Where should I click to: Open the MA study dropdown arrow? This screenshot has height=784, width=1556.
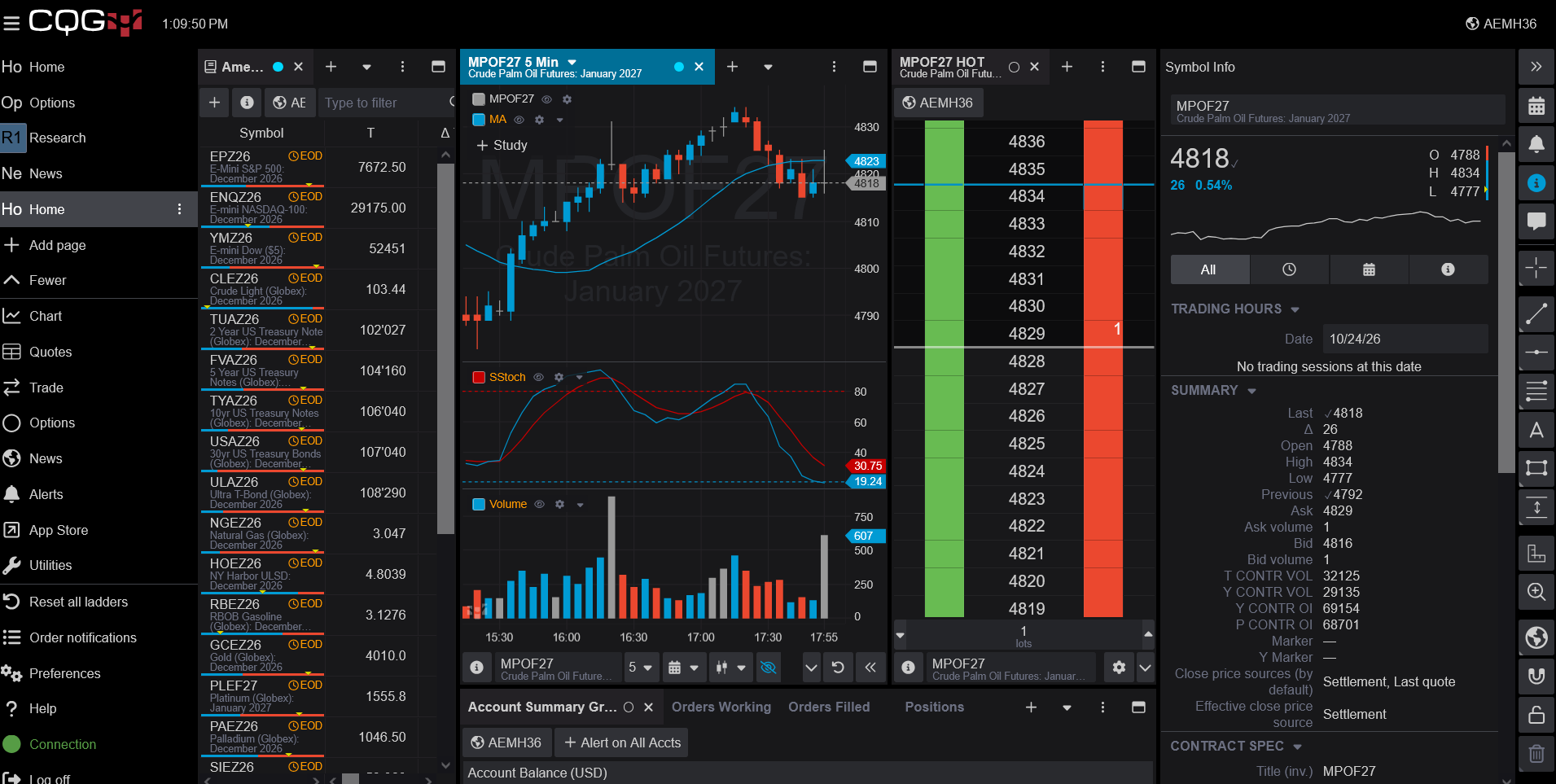click(559, 120)
